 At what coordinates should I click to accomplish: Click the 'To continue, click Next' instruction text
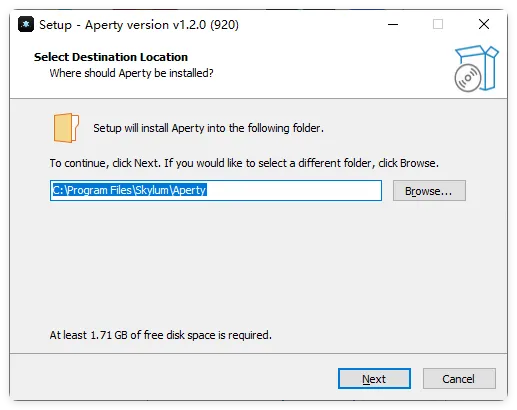tap(244, 163)
